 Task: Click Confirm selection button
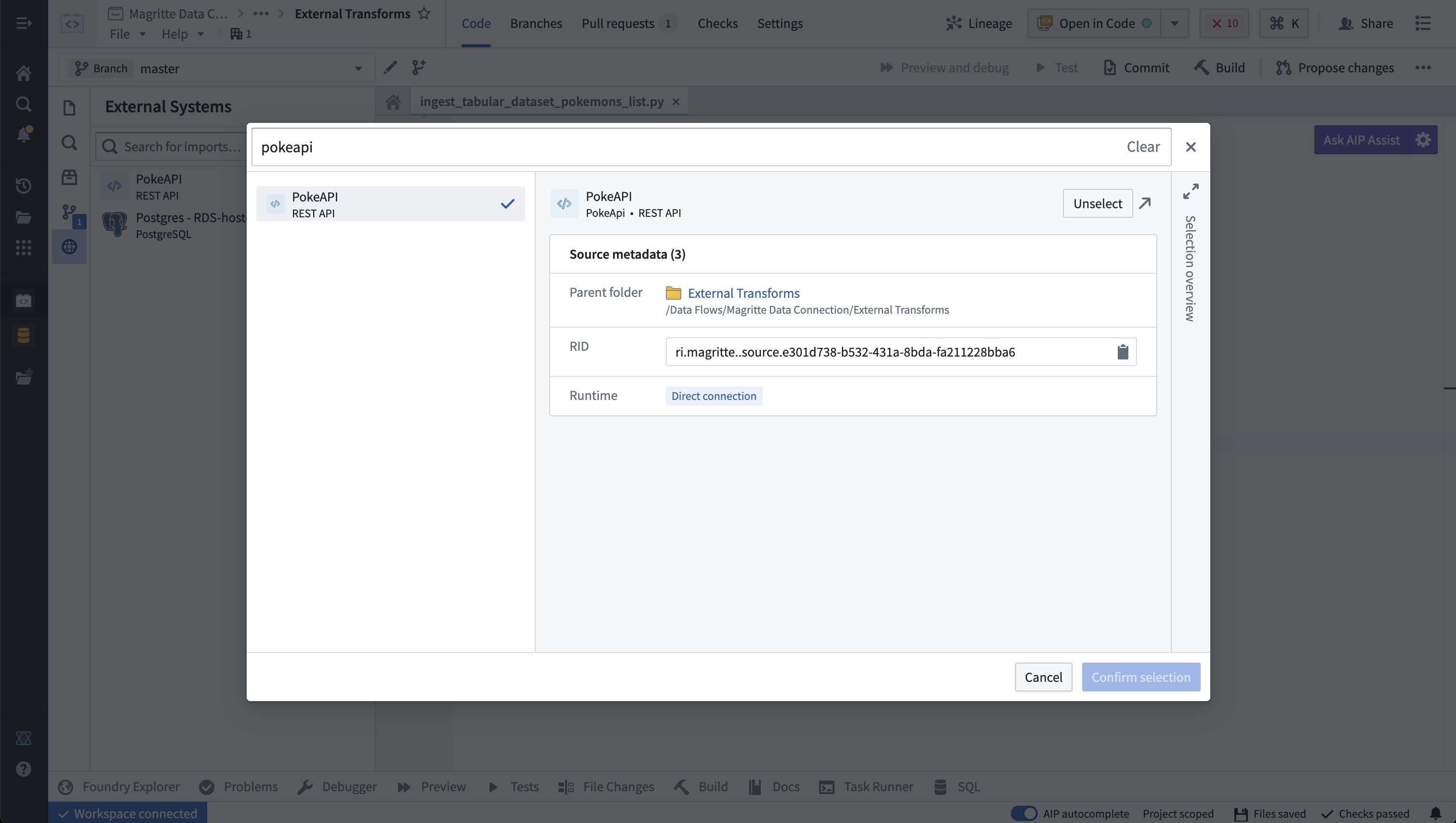tap(1140, 677)
